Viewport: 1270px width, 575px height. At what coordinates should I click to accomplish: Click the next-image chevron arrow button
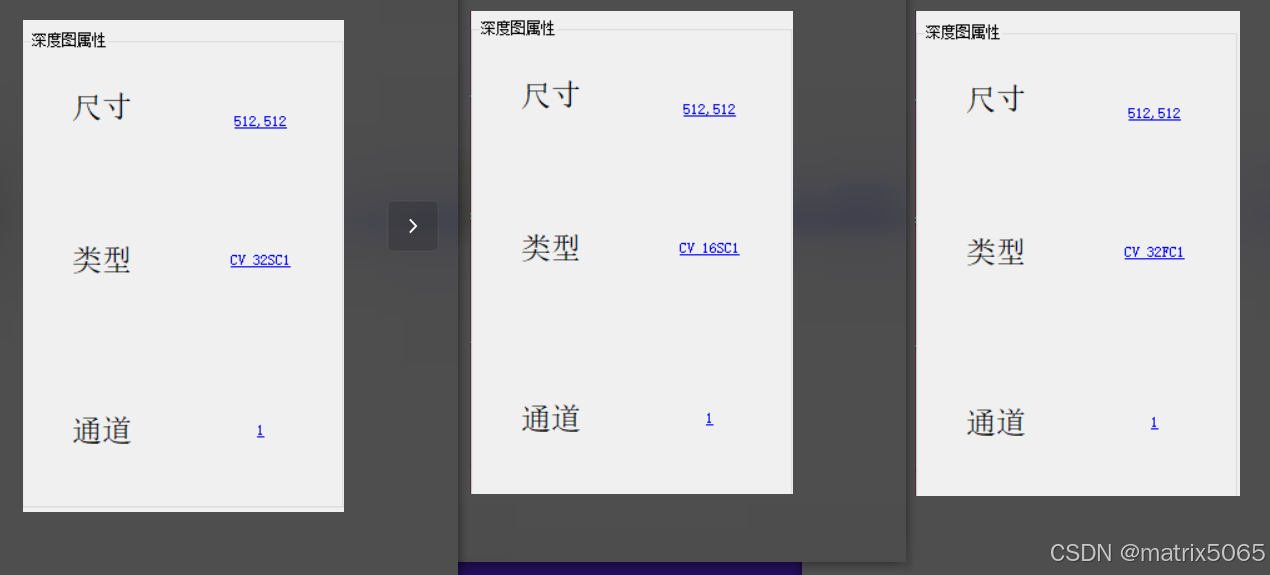tap(413, 226)
